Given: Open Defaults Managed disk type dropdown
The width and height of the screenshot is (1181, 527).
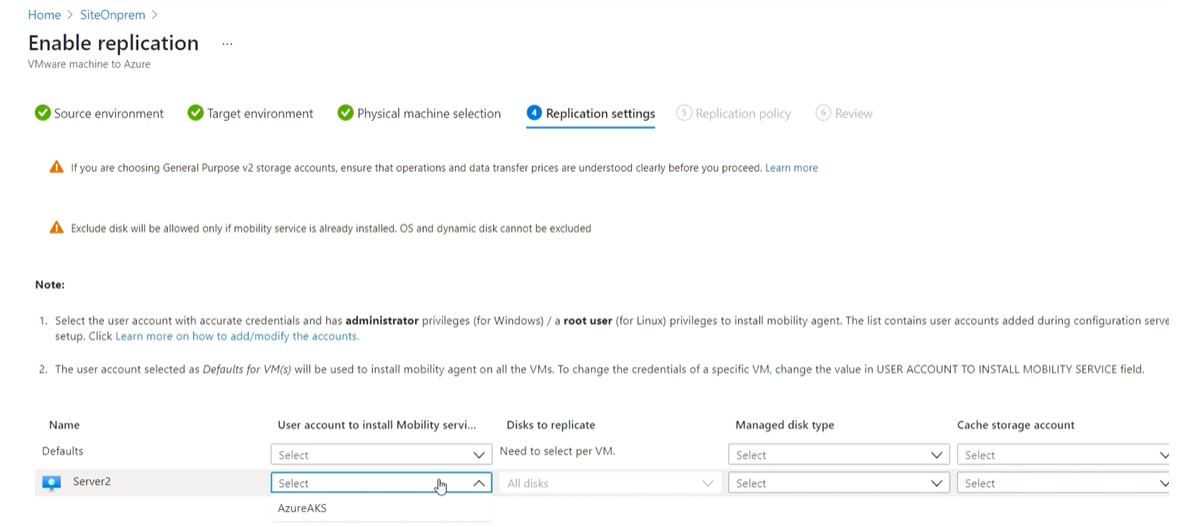Looking at the screenshot, I should [838, 455].
